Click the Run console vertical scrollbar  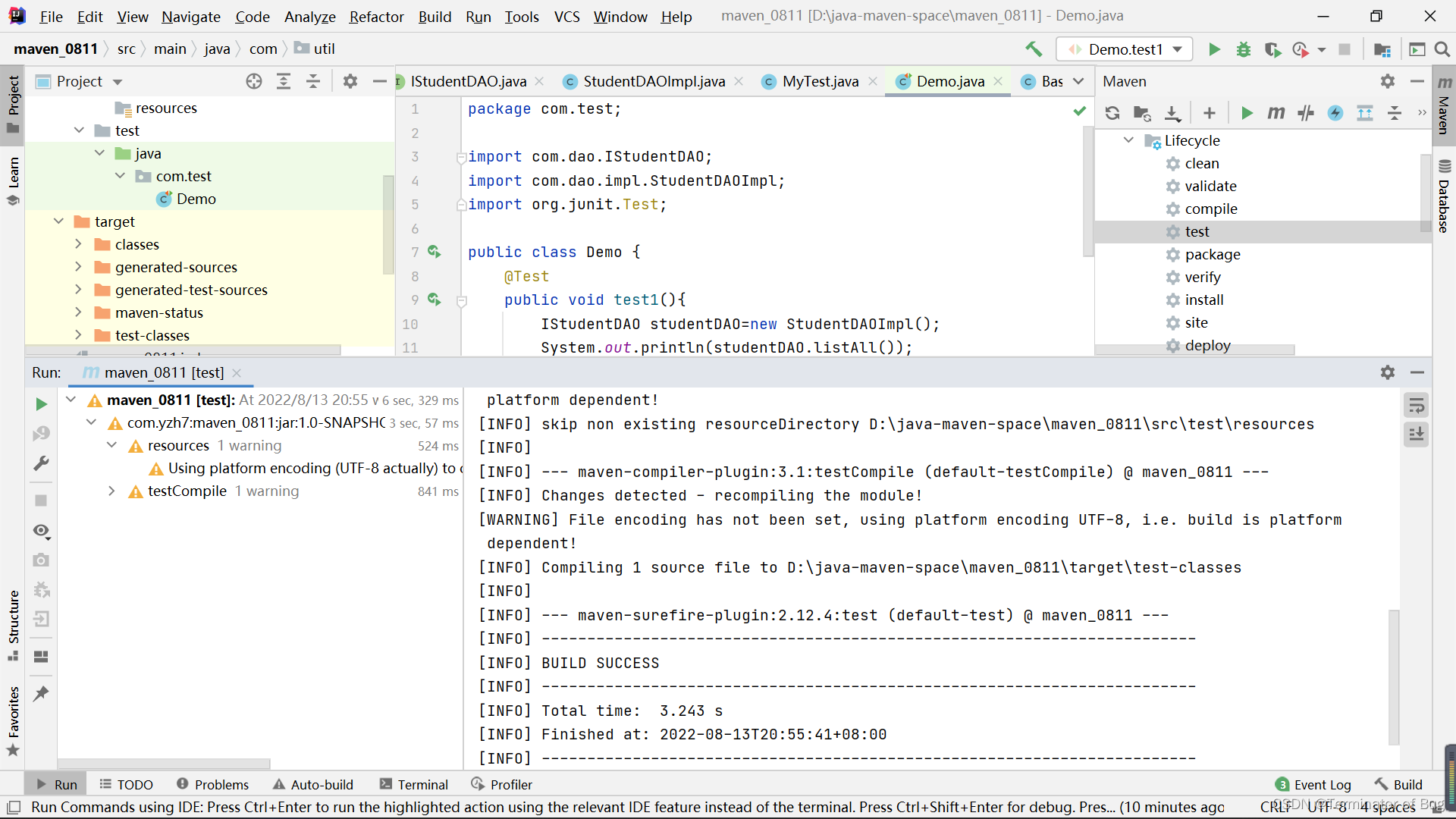1394,676
